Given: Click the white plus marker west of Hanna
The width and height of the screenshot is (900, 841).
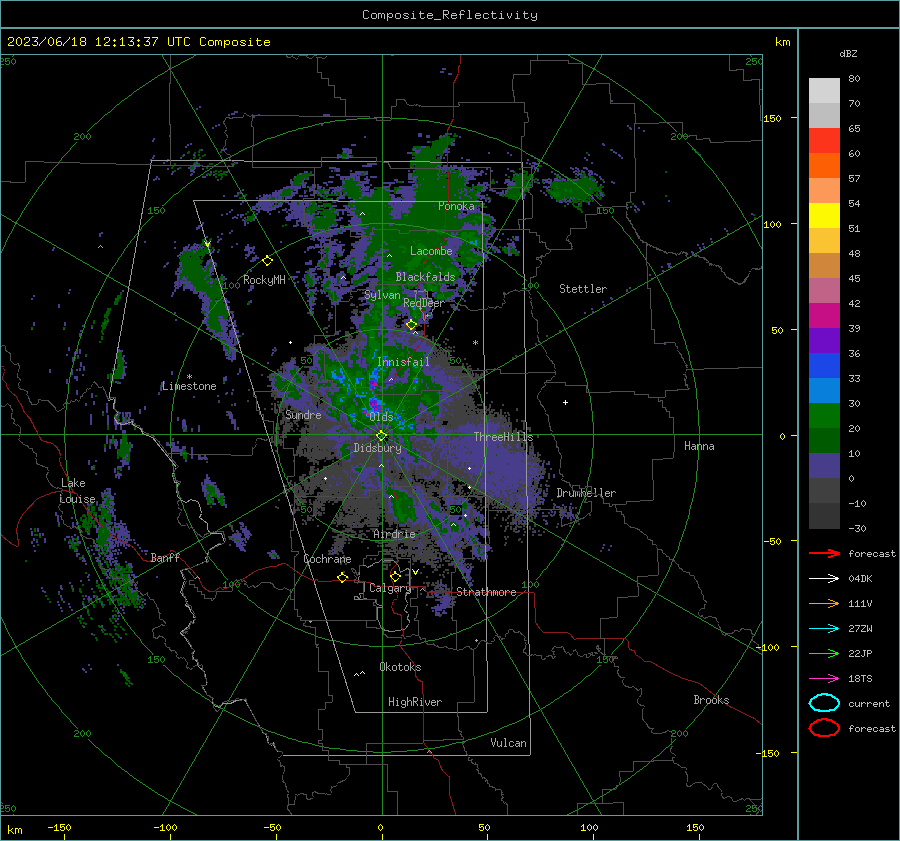Looking at the screenshot, I should click(565, 402).
